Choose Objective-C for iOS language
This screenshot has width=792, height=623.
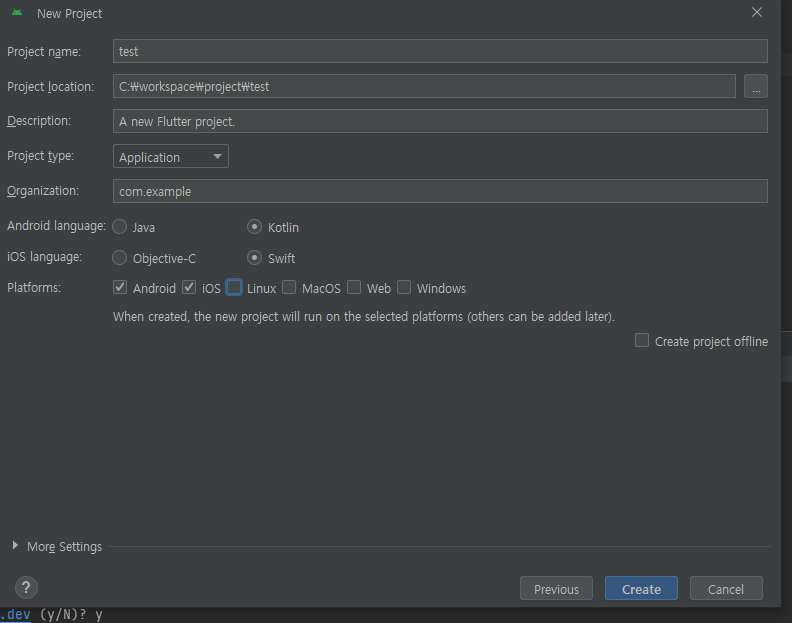coord(119,258)
